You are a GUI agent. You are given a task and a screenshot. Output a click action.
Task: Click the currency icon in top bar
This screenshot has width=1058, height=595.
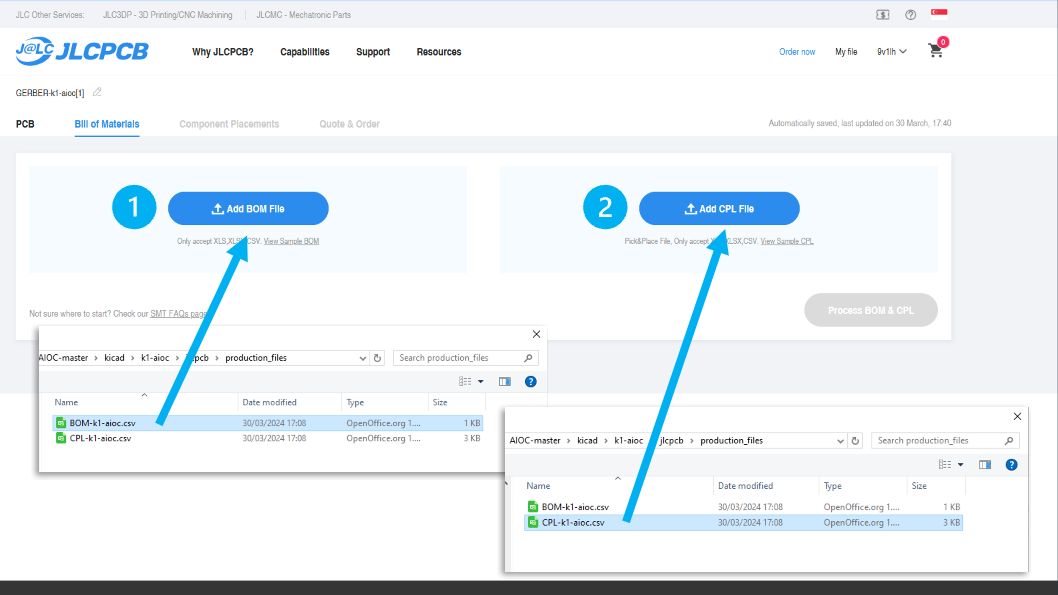click(882, 15)
